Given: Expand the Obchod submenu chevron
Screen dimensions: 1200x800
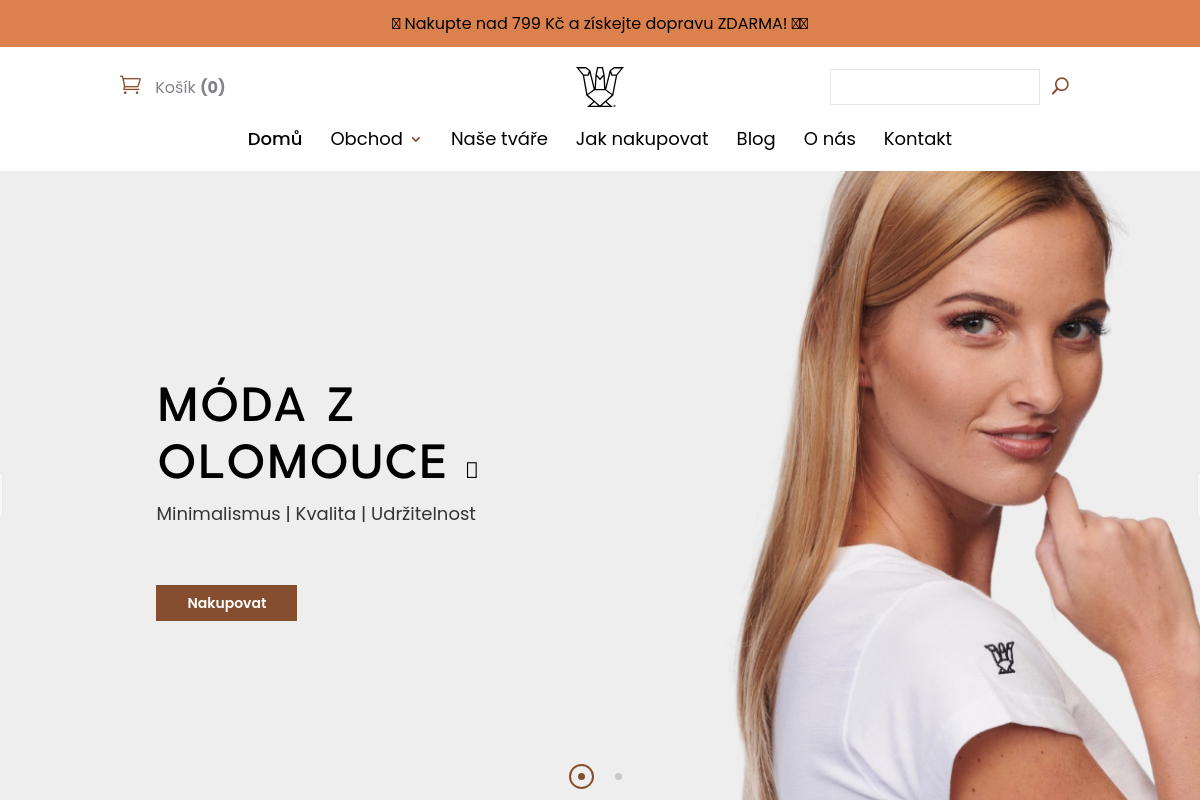Looking at the screenshot, I should (416, 139).
